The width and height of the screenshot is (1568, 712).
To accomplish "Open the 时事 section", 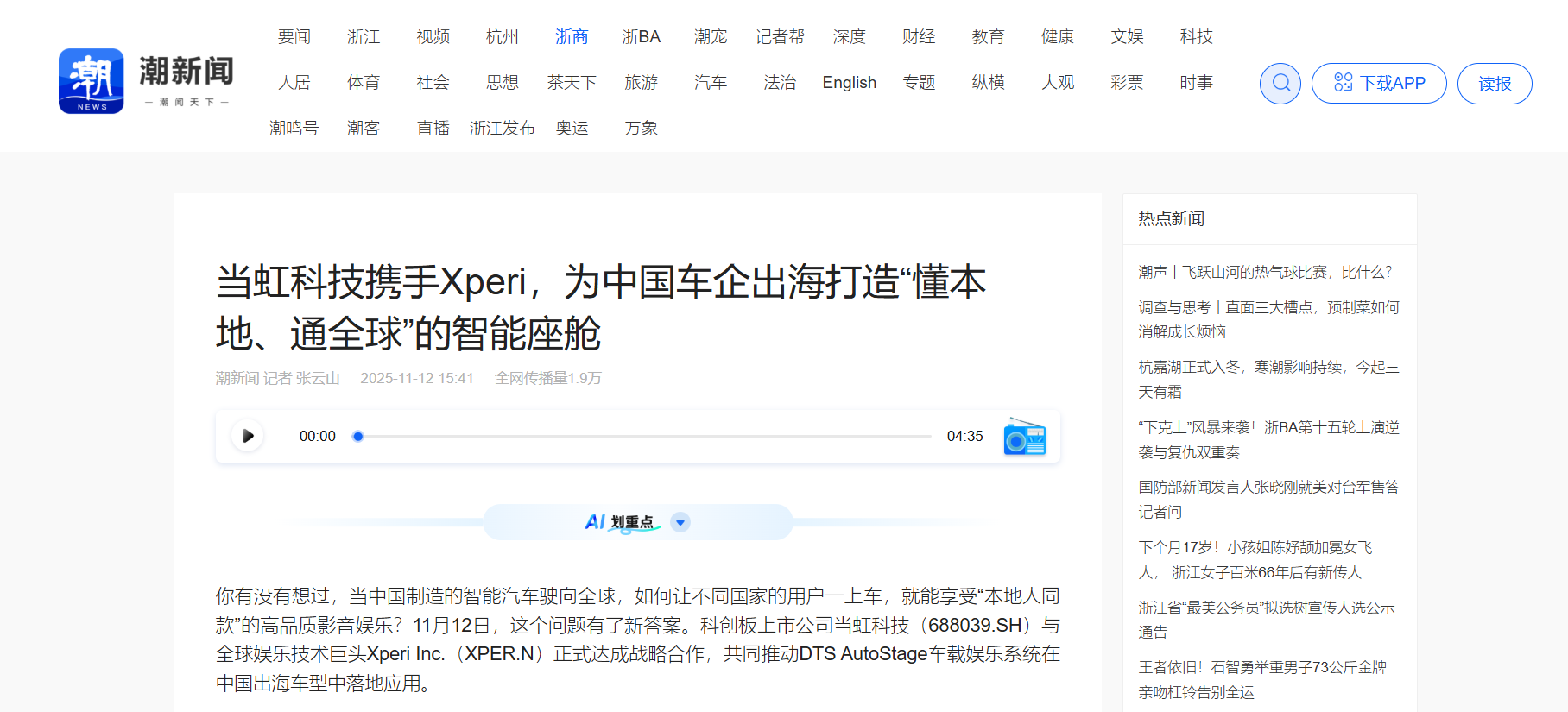I will 1197,83.
